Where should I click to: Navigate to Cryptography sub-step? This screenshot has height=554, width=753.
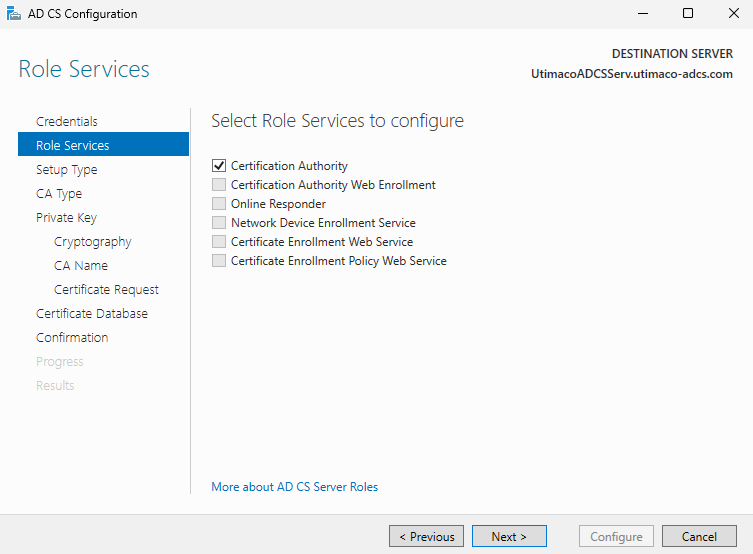[x=93, y=241]
